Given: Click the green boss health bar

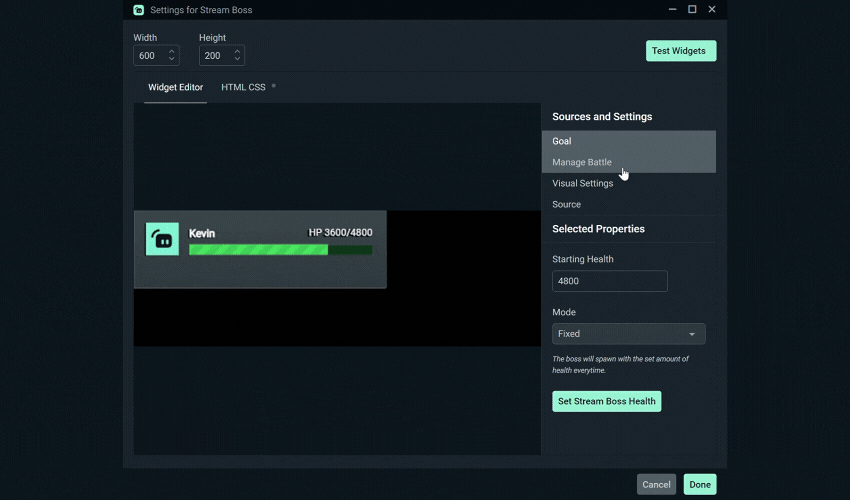Looking at the screenshot, I should [259, 250].
